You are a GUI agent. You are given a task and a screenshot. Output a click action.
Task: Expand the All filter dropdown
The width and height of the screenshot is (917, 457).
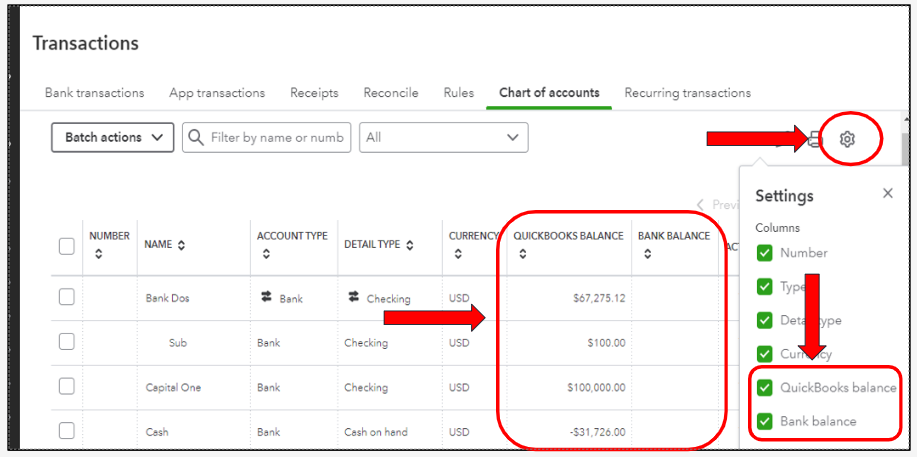[x=443, y=137]
